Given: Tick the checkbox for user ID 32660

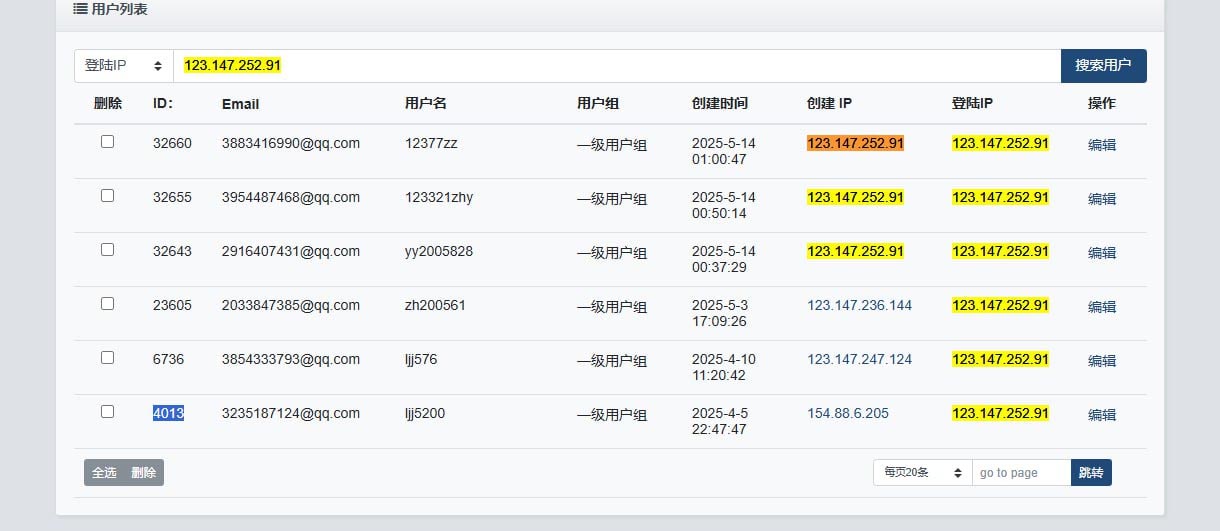Looking at the screenshot, I should pos(107,142).
